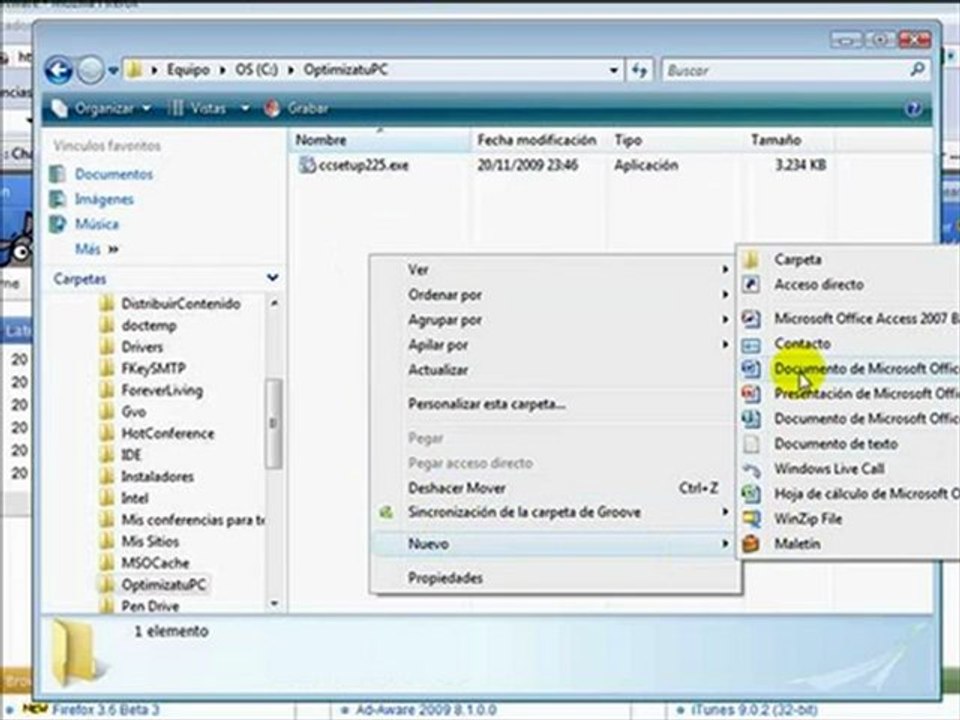The image size is (960, 720).
Task: Sort by the Tipo column header
Action: [677, 140]
